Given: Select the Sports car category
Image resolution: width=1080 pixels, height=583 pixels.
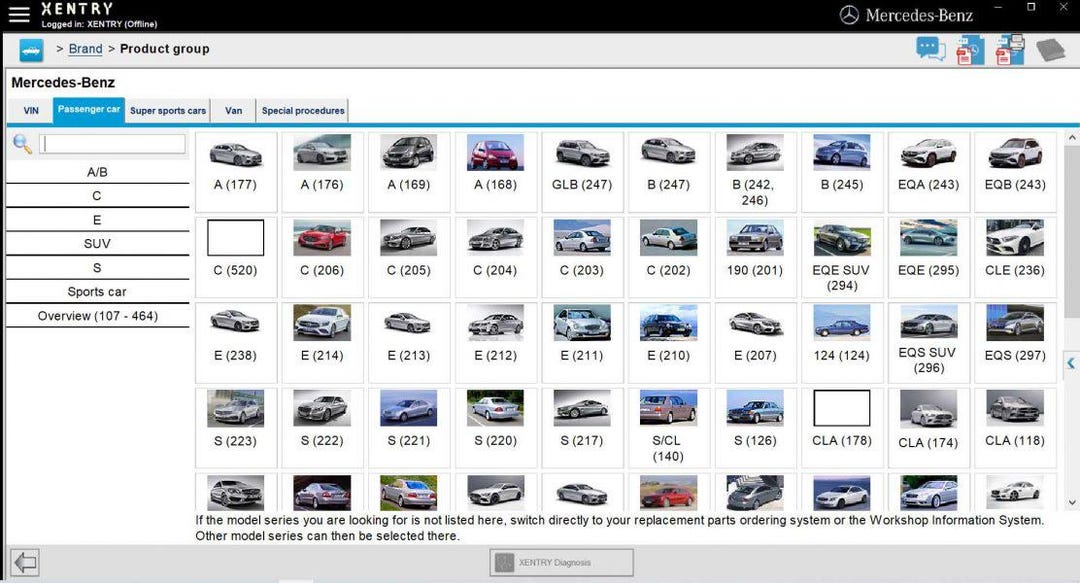Looking at the screenshot, I should coord(96,291).
